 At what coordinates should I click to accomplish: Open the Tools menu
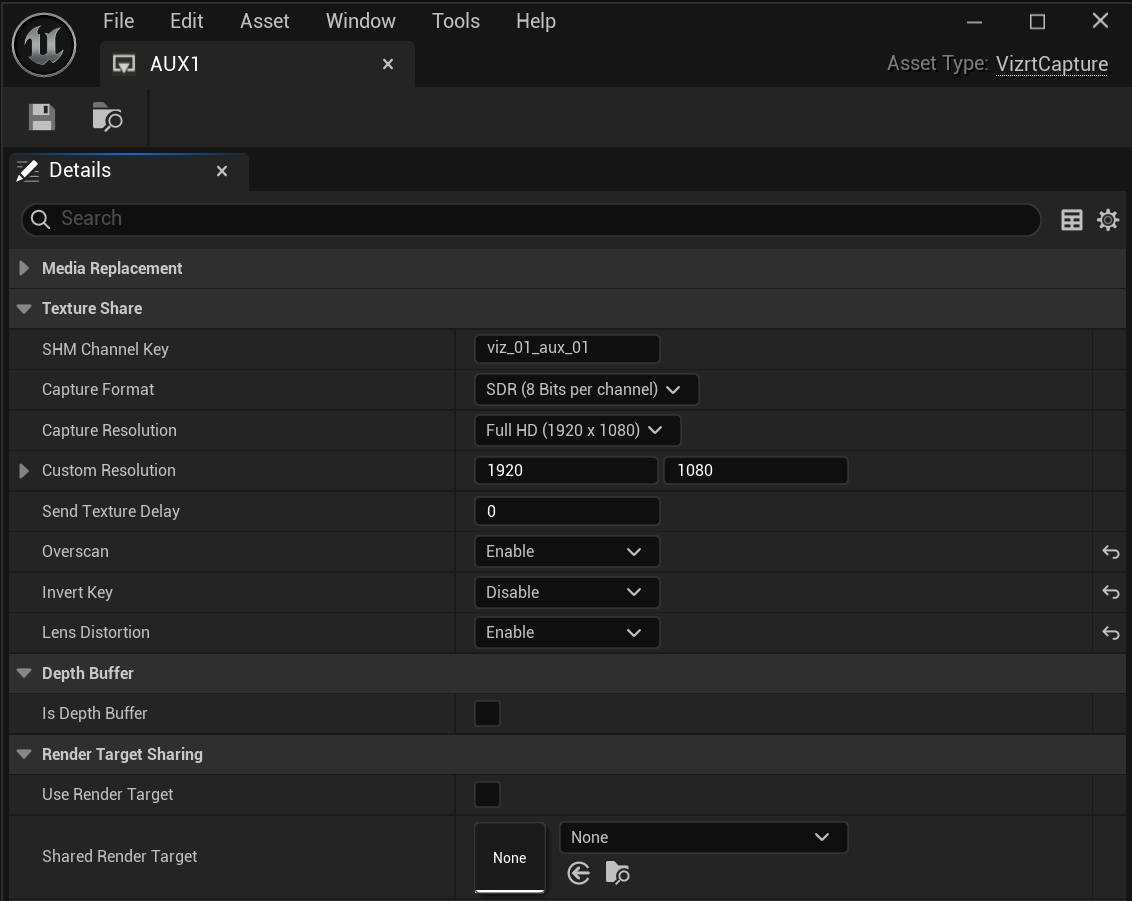coord(455,21)
